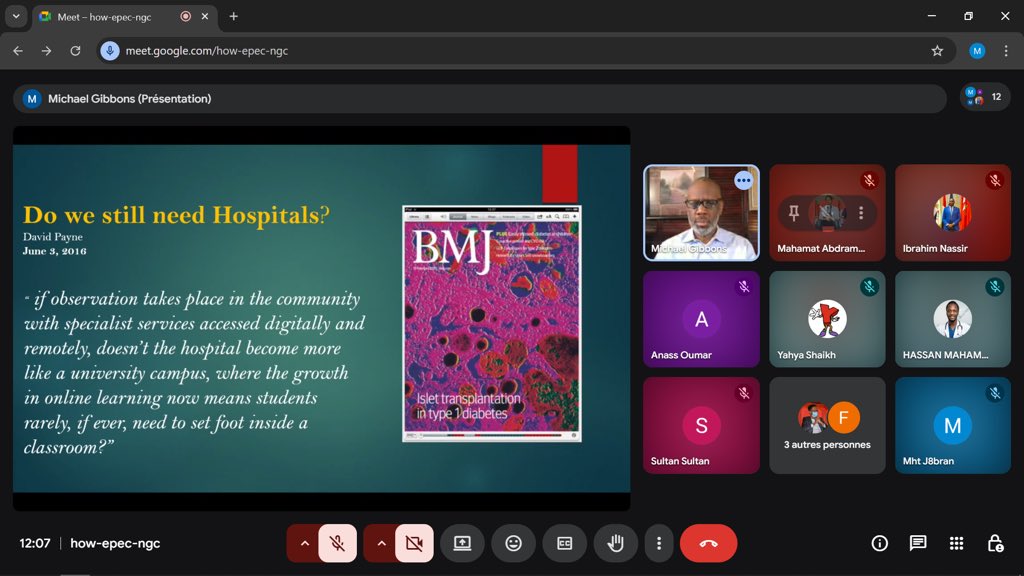Raise your hand using the hand icon

pyautogui.click(x=615, y=543)
